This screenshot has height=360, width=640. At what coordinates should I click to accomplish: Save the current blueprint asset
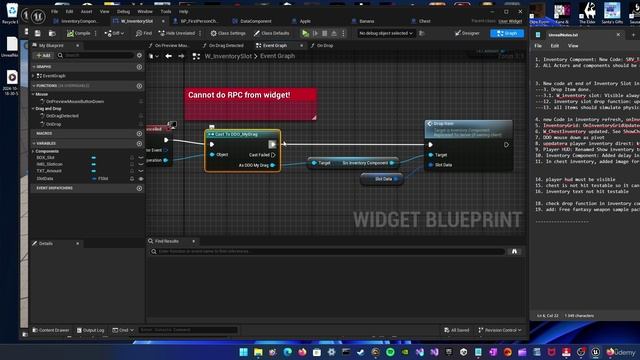coord(38,33)
